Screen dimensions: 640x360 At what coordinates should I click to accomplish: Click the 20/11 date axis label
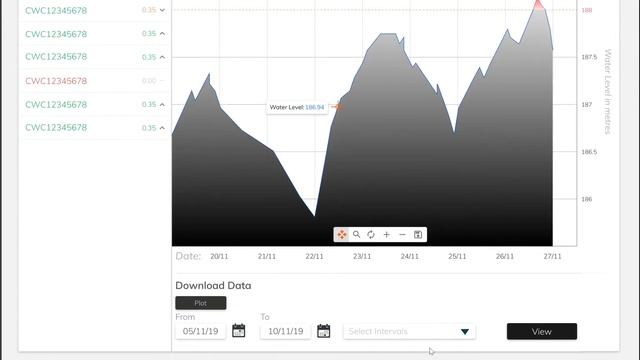point(219,256)
